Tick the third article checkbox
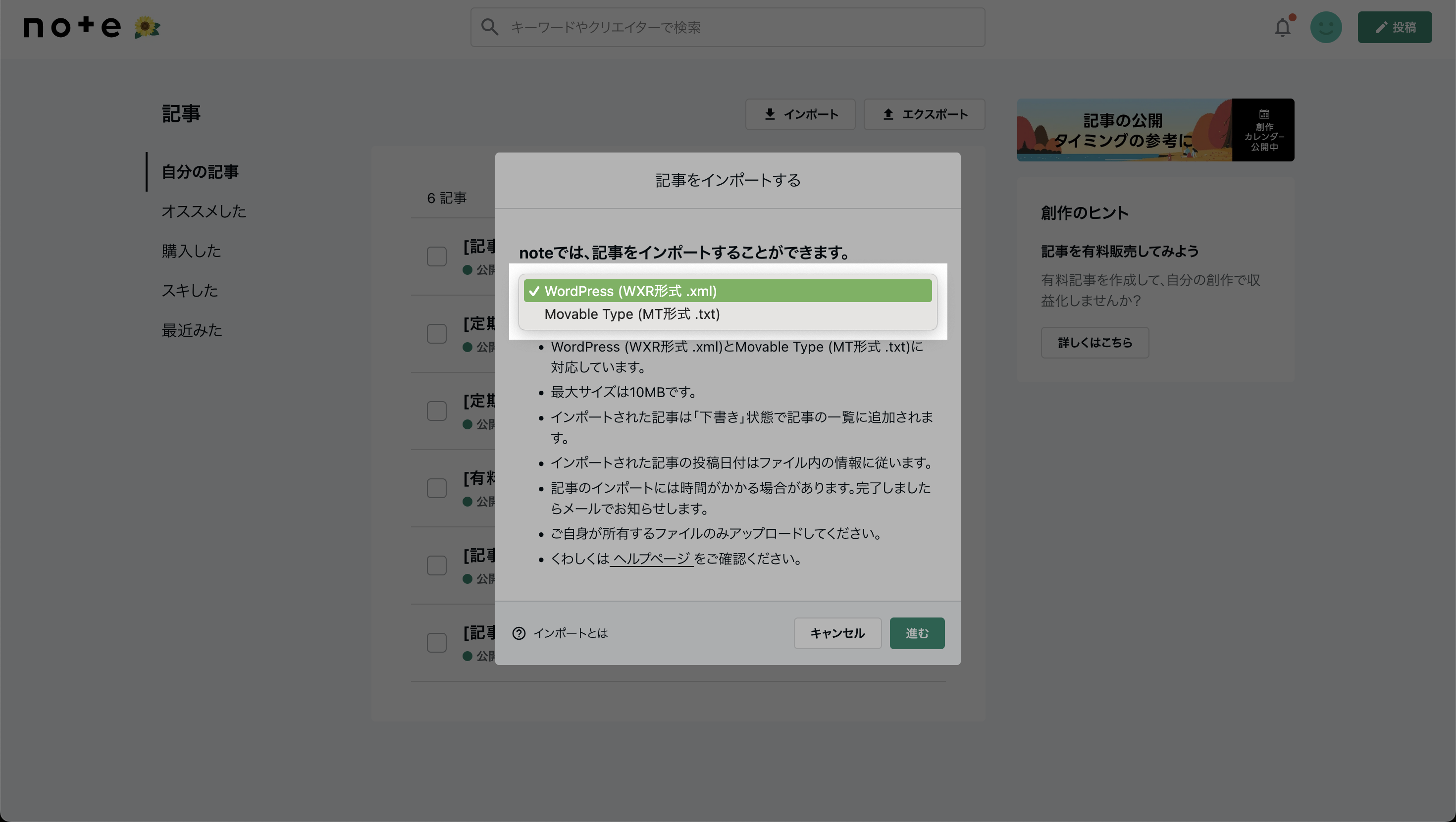 coord(436,411)
